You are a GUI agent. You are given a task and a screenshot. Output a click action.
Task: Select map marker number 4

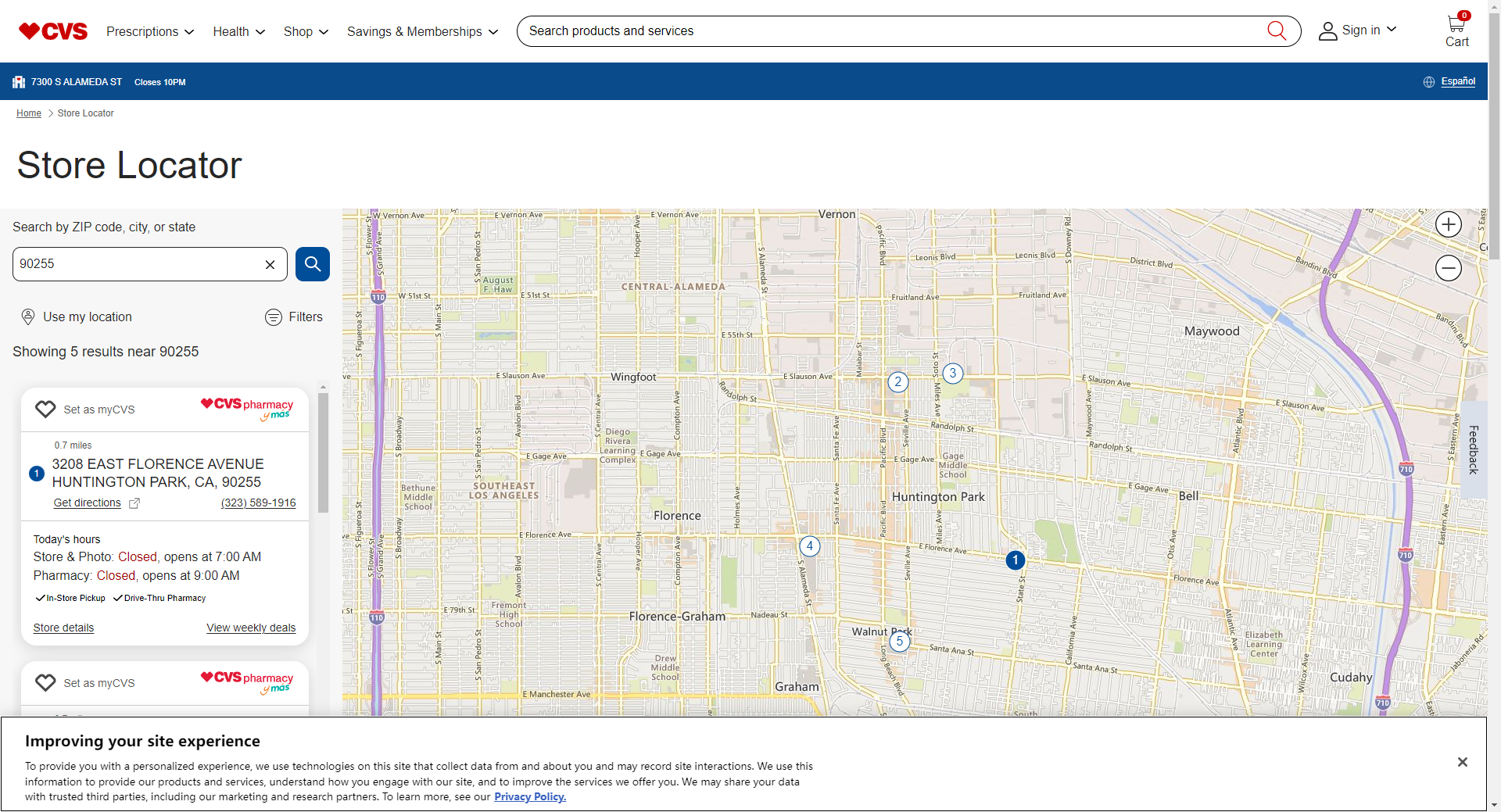click(x=810, y=546)
